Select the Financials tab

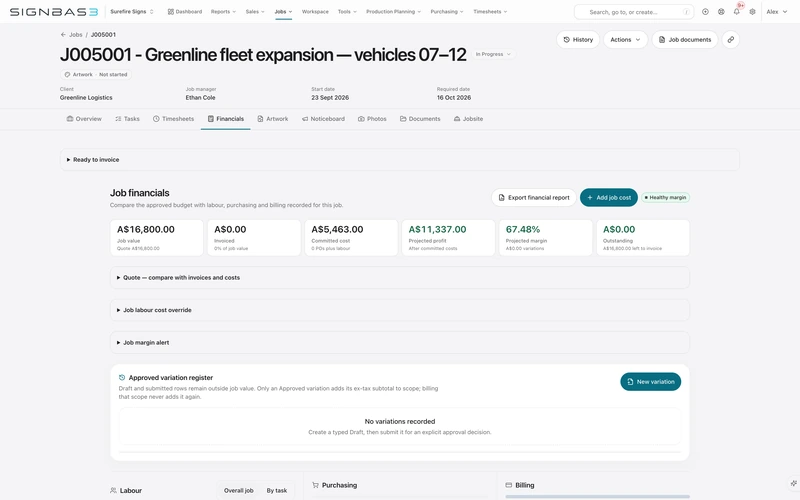[226, 119]
